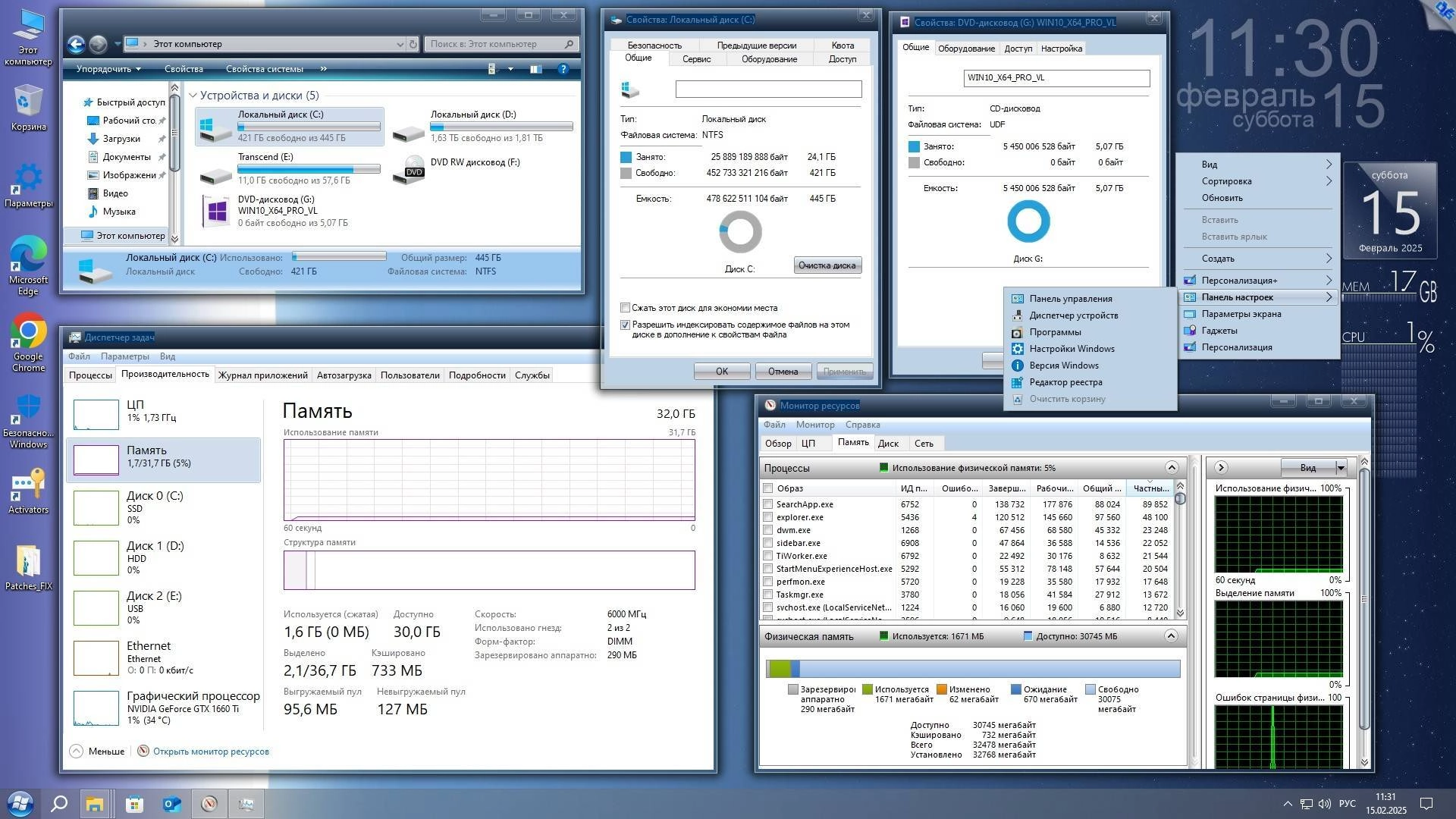This screenshot has height=819, width=1456.
Task: Uncheck the file indexing checkbox
Action: (x=625, y=325)
